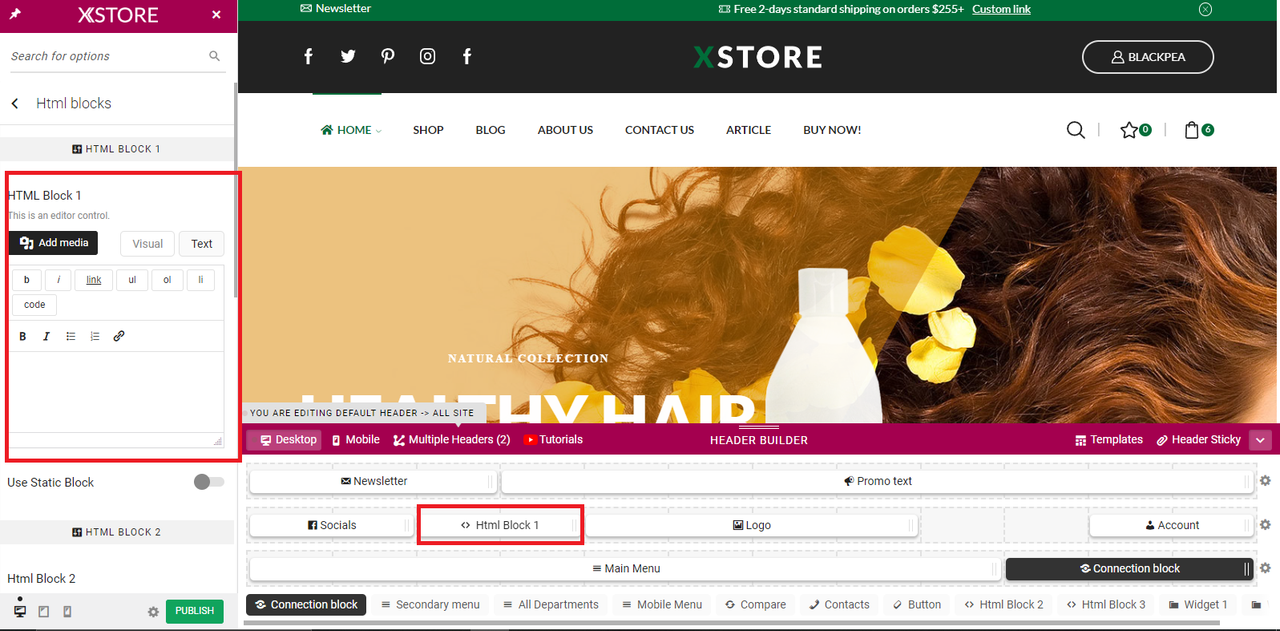
Task: Insert ul quicktag button
Action: pyautogui.click(x=132, y=280)
